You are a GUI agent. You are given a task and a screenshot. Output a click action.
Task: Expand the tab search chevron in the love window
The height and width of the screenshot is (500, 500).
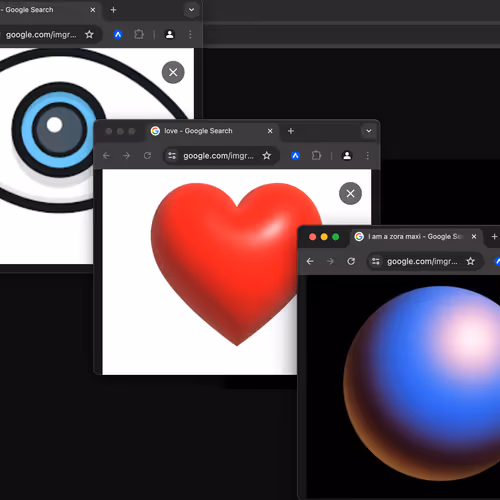click(x=369, y=131)
